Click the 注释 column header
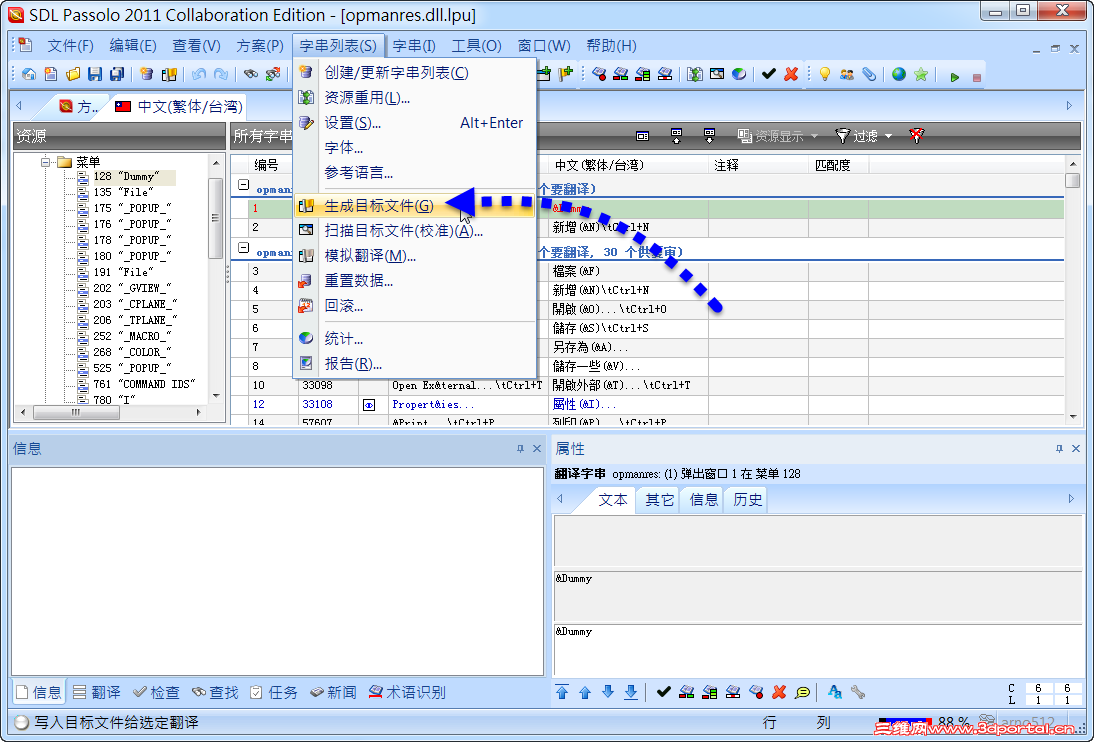This screenshot has height=742, width=1094. [x=758, y=165]
